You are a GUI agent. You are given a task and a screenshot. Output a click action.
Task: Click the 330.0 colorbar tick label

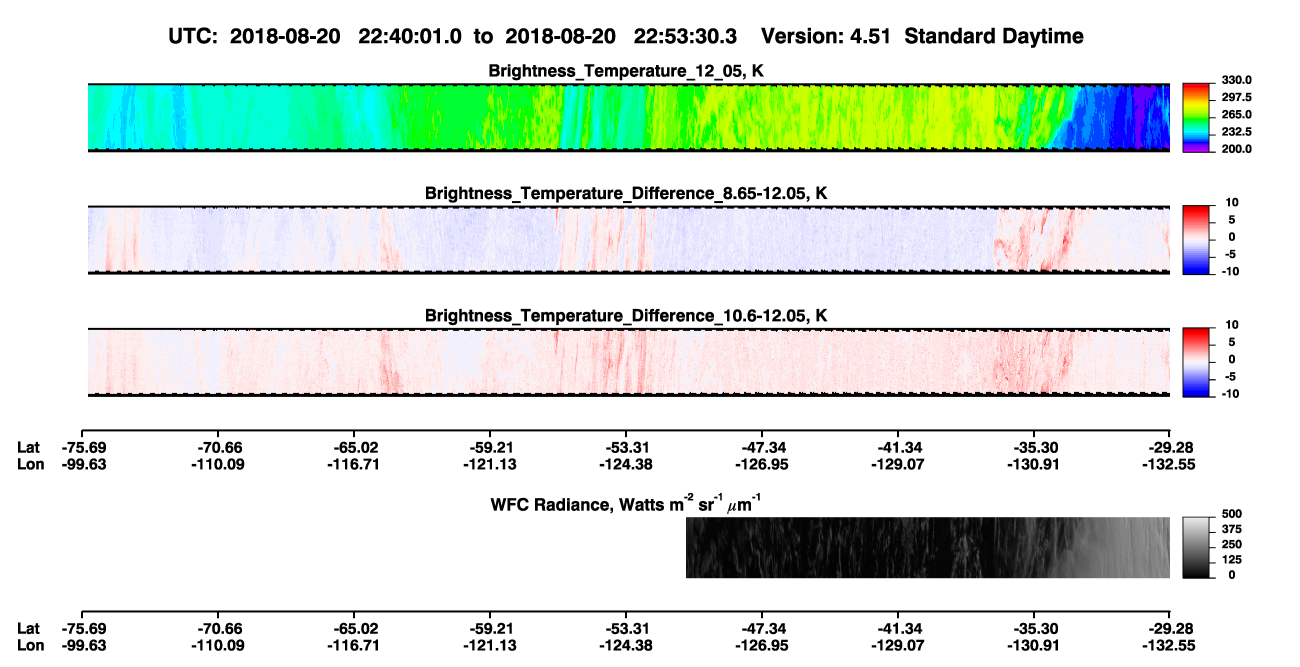pos(1235,80)
